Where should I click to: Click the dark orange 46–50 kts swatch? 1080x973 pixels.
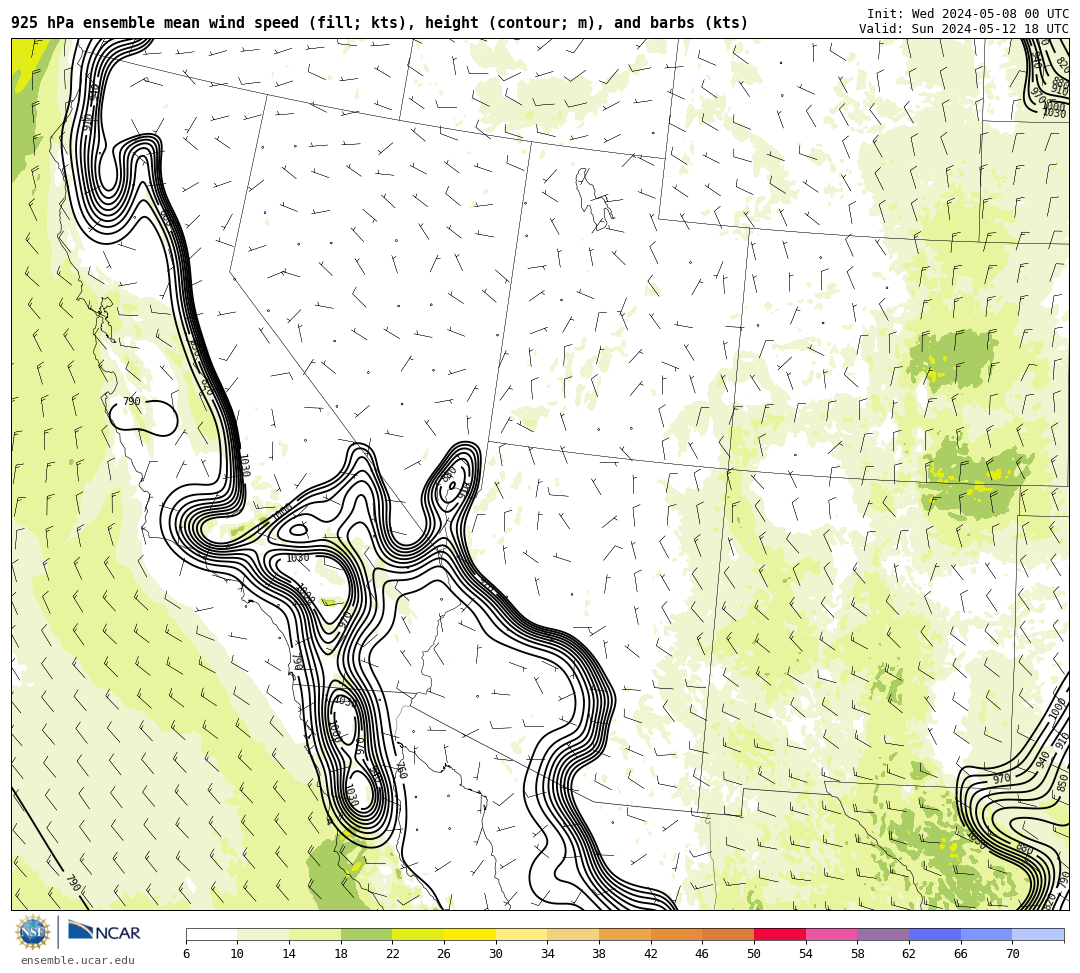[x=728, y=934]
